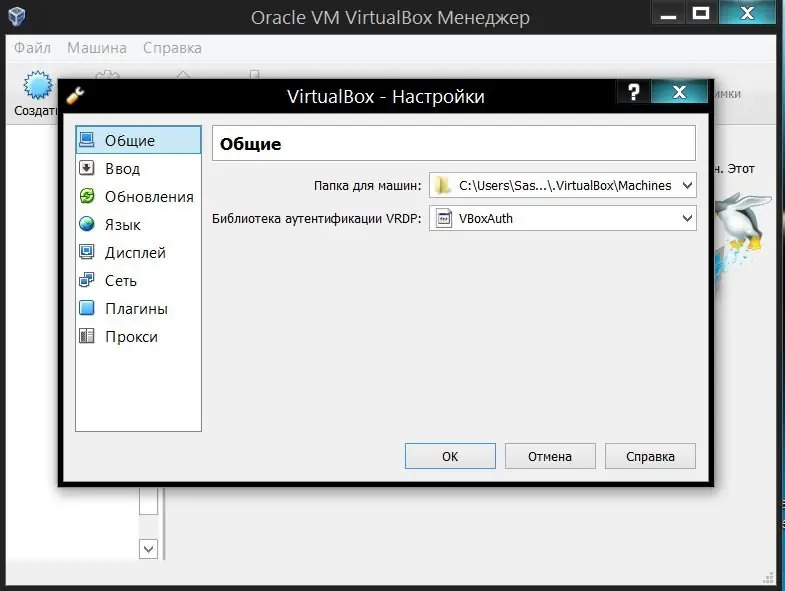Click the Сеть network computers icon
This screenshot has width=785, height=591.
pyautogui.click(x=87, y=279)
